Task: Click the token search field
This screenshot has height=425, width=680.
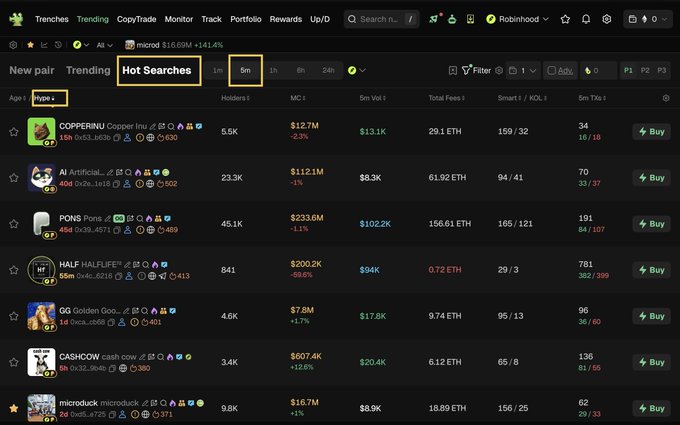Action: (381, 19)
